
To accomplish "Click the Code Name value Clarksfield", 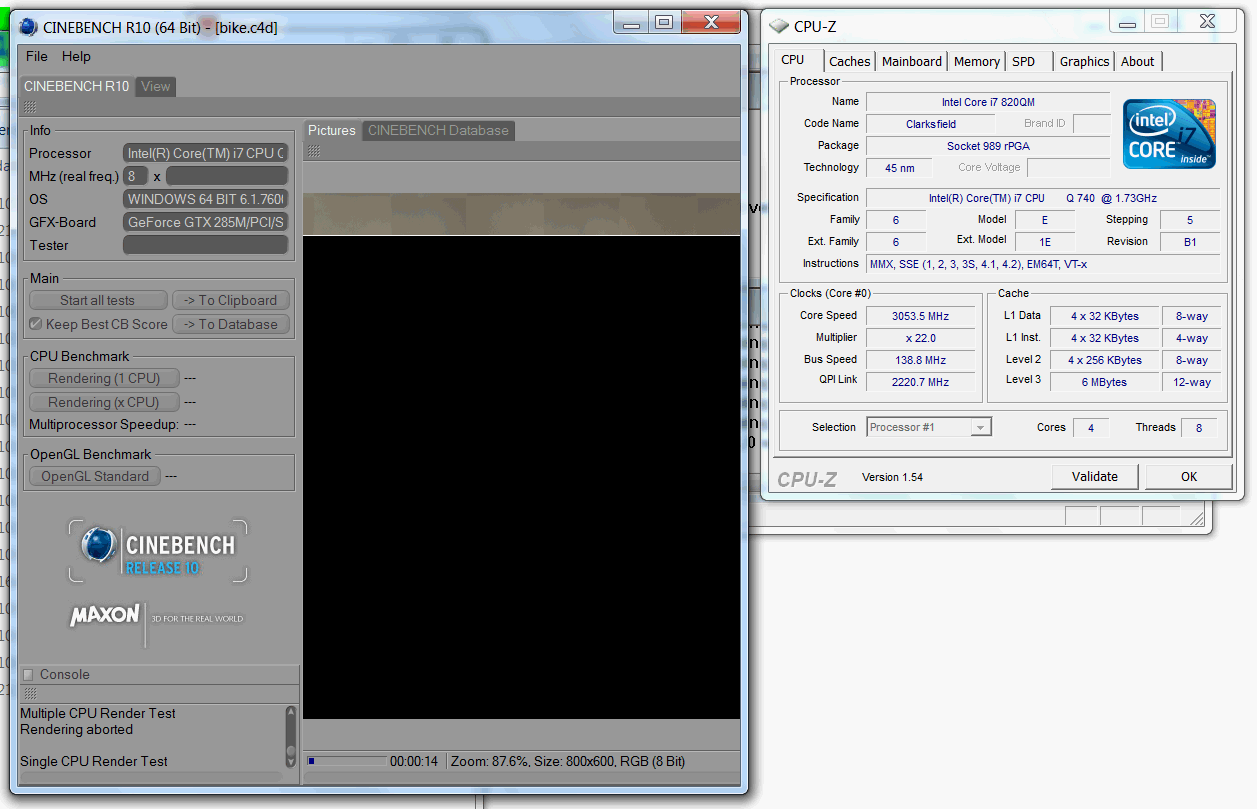I will point(931,124).
